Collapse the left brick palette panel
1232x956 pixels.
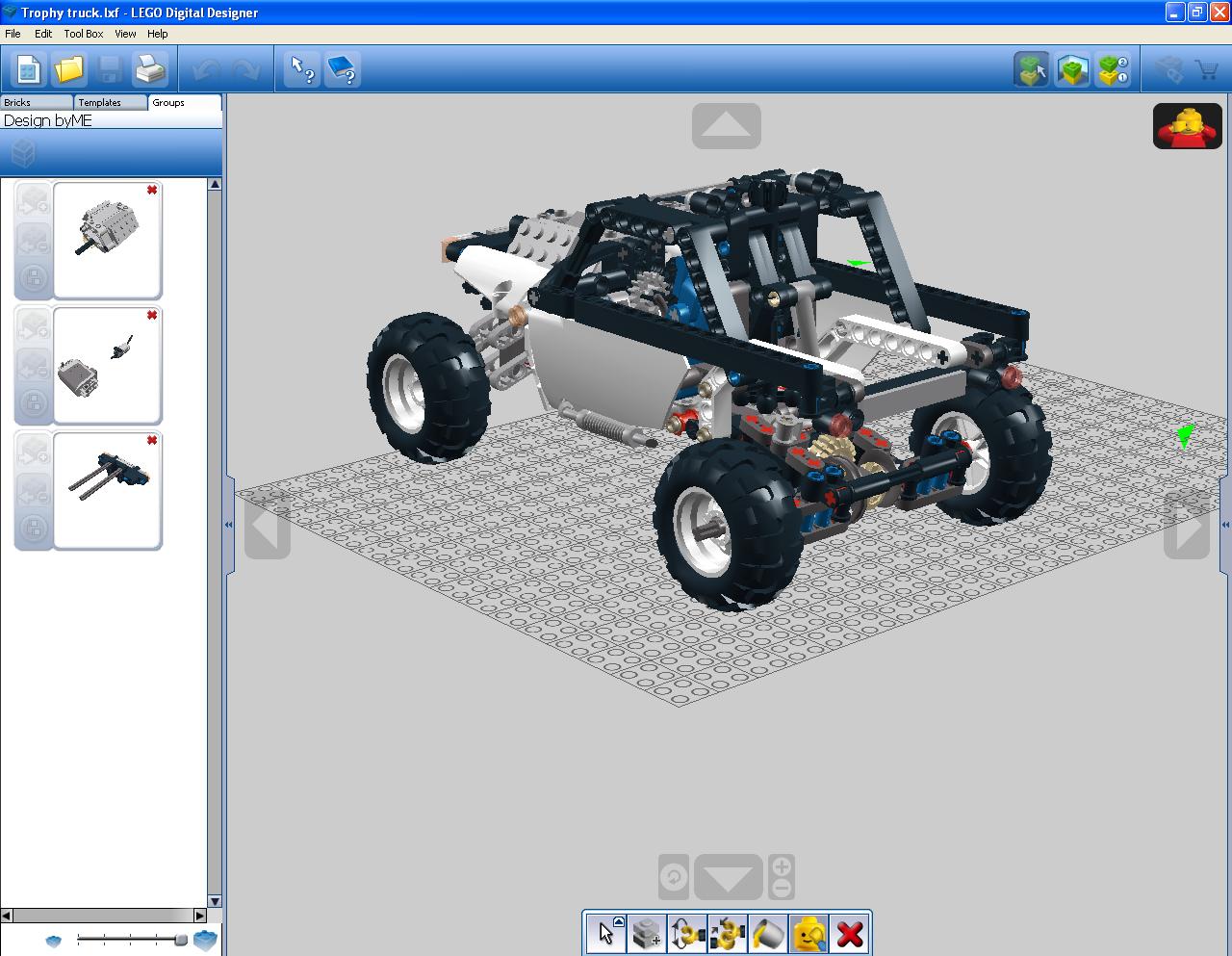coord(229,525)
